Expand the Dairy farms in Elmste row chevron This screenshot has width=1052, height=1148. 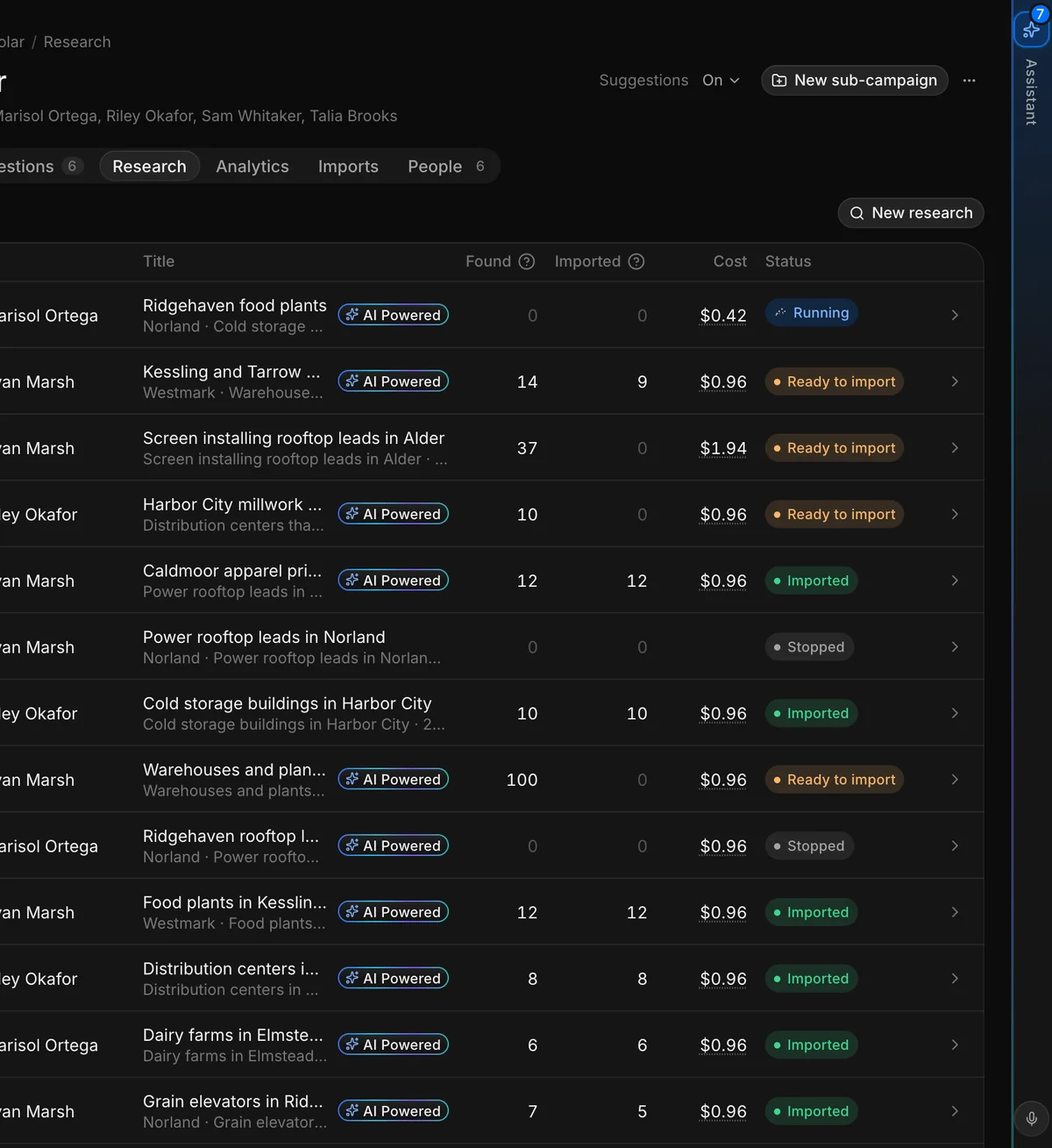click(955, 1045)
